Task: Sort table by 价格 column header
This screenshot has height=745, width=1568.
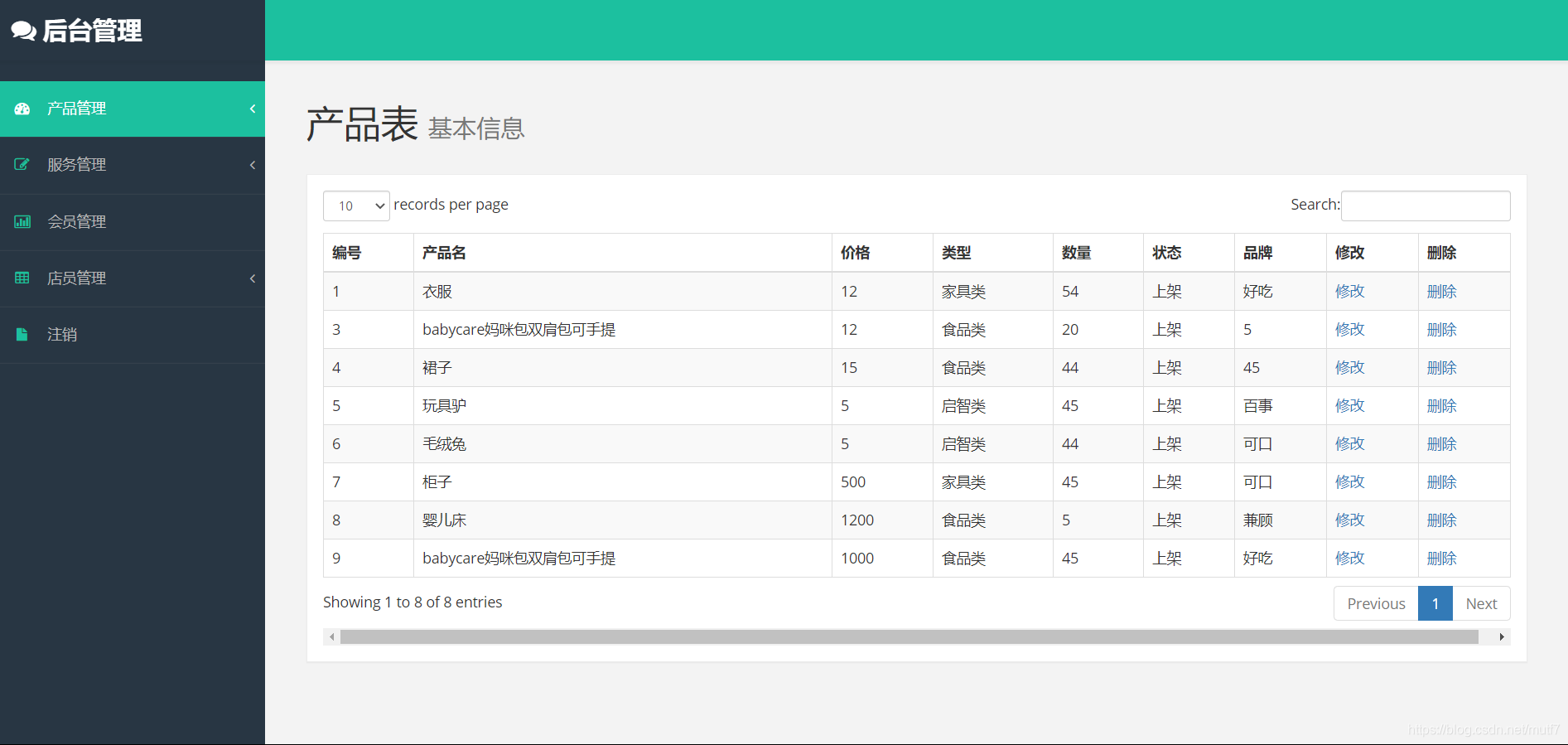Action: point(882,253)
